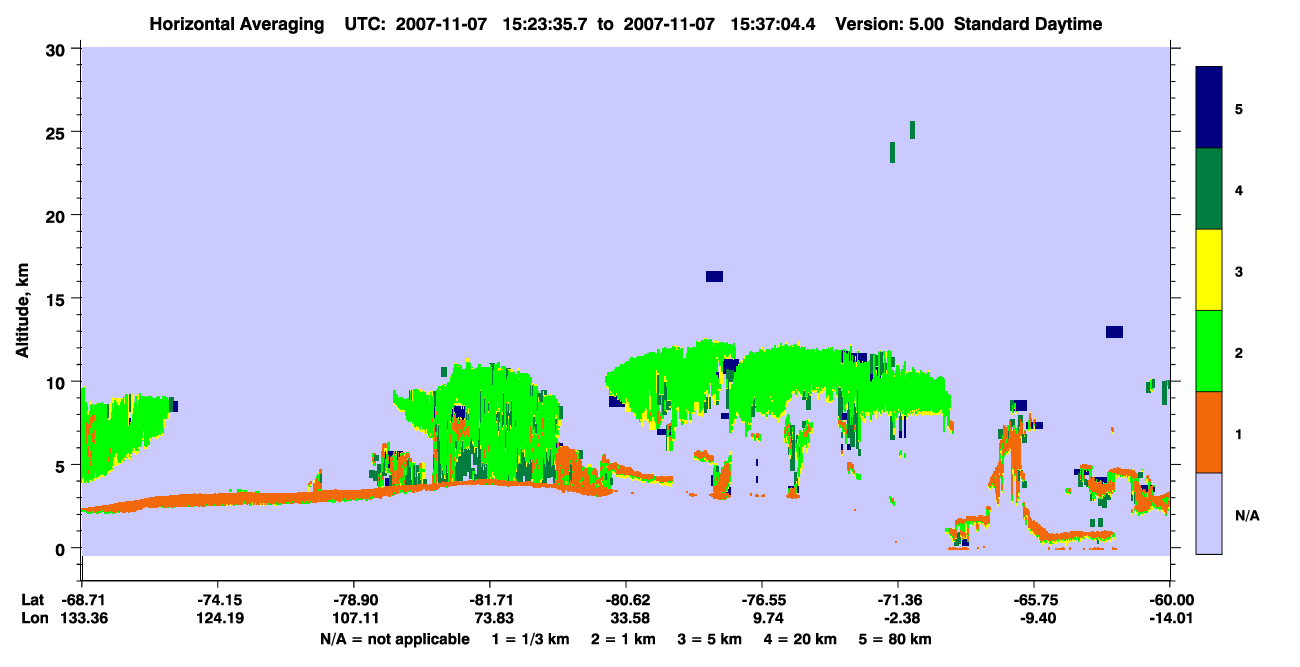1300x667 pixels.
Task: Click the latitude value '-71.36'
Action: [898, 600]
